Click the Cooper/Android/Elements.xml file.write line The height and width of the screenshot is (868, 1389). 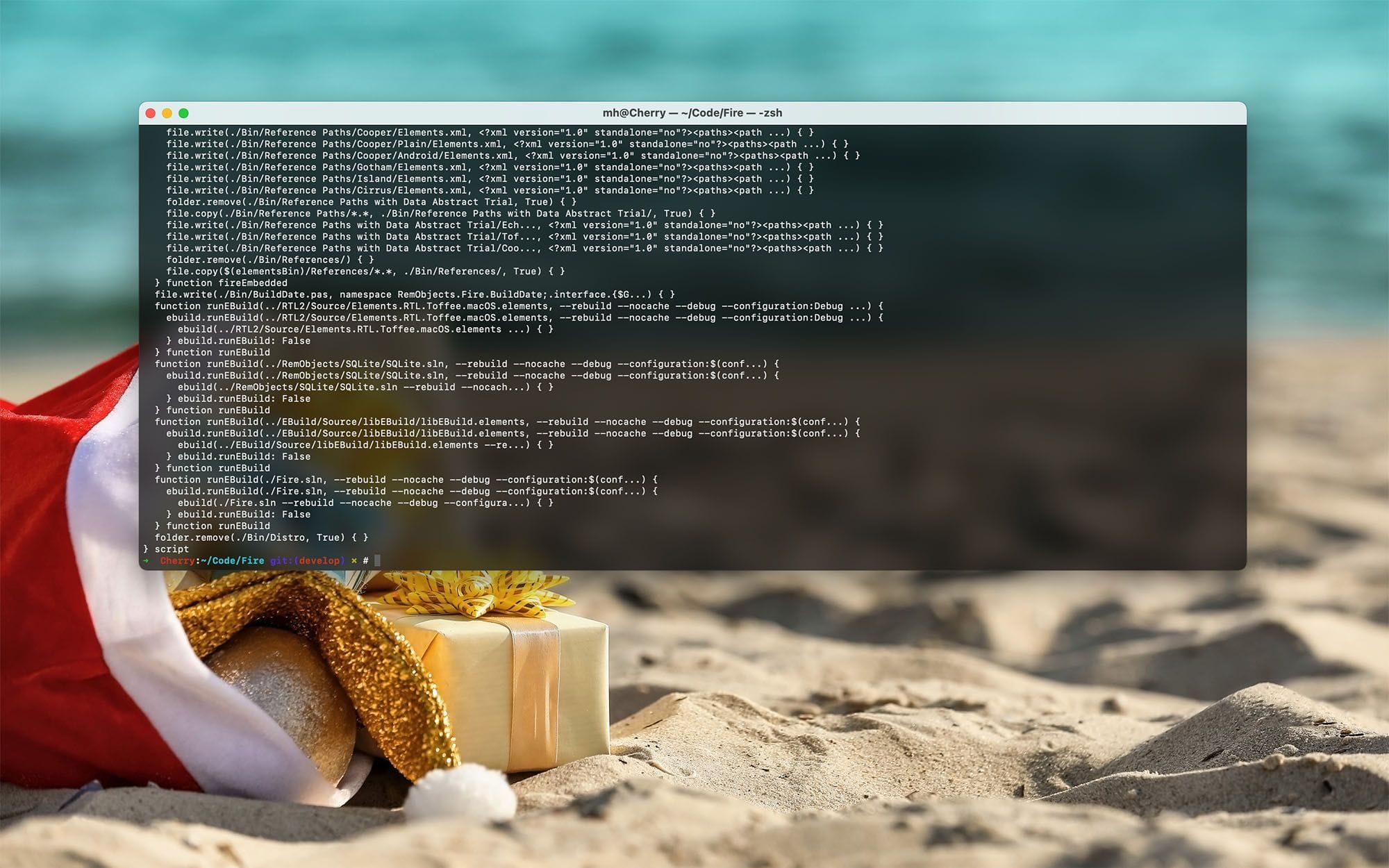point(513,156)
